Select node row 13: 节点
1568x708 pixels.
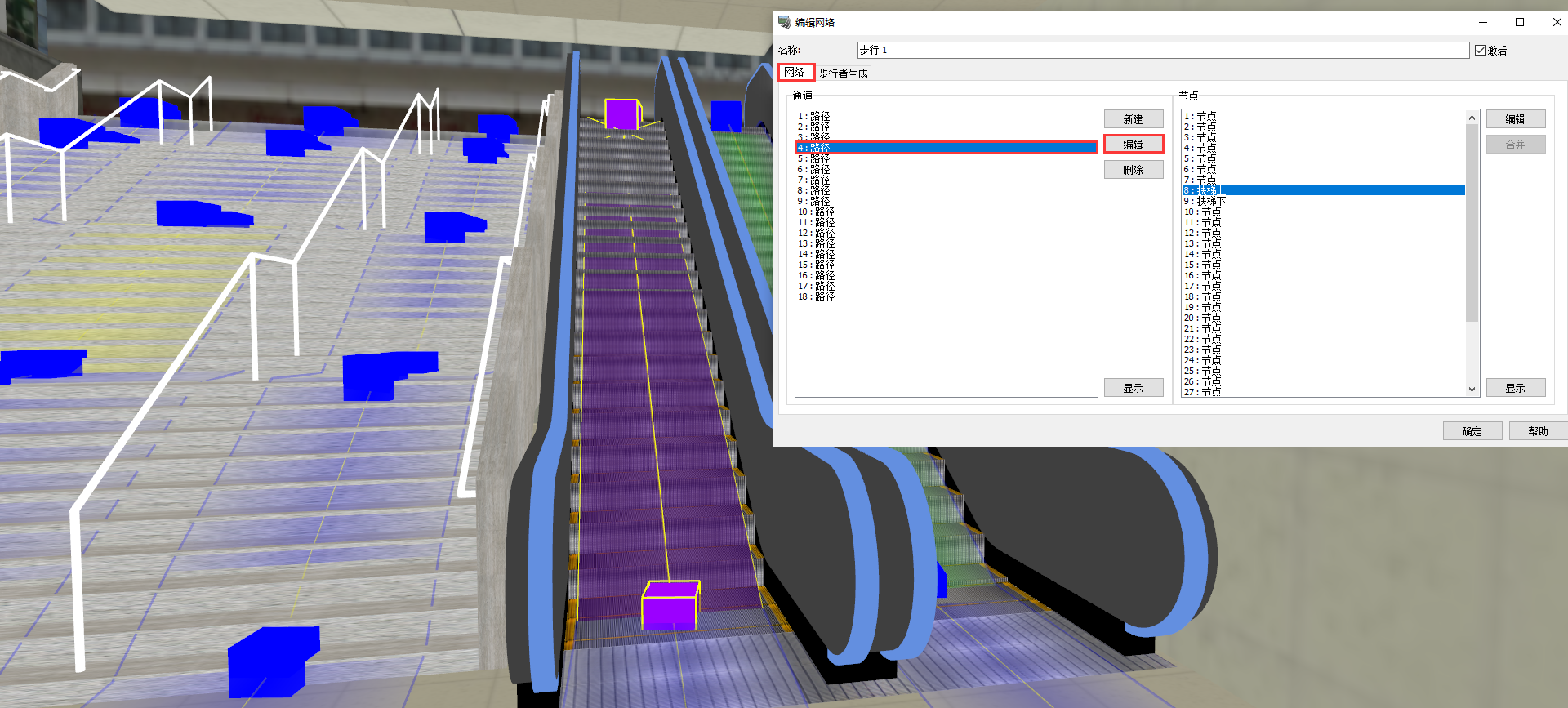[x=1323, y=243]
